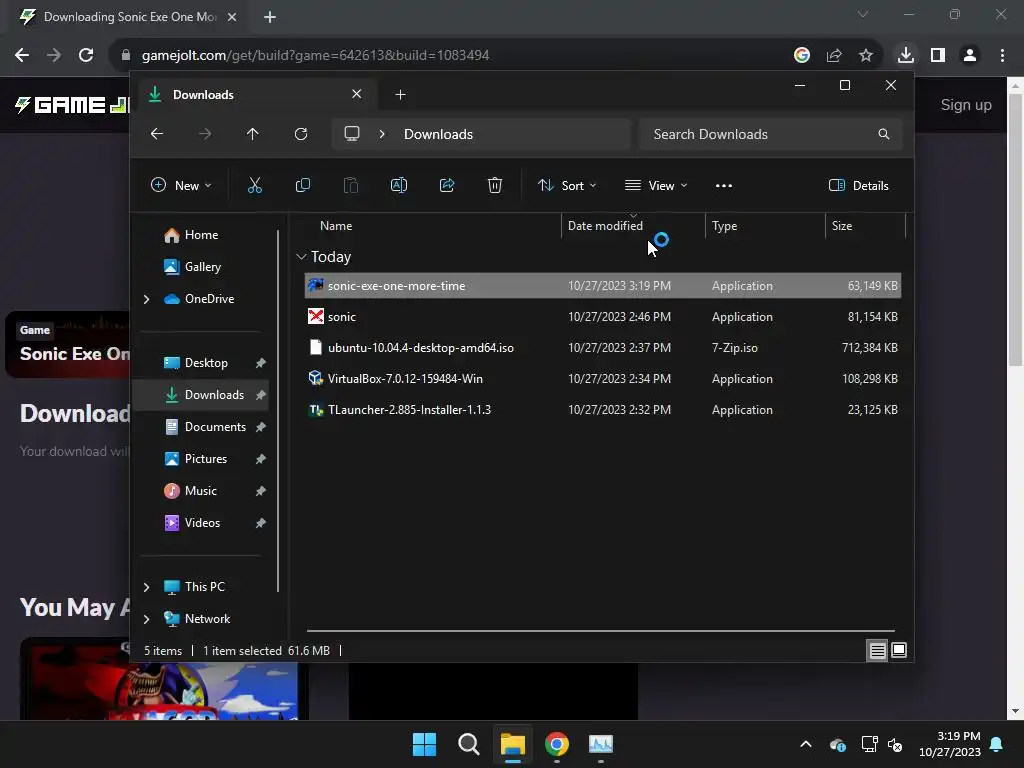Show hidden system tray icons
The width and height of the screenshot is (1024, 768).
tap(806, 744)
